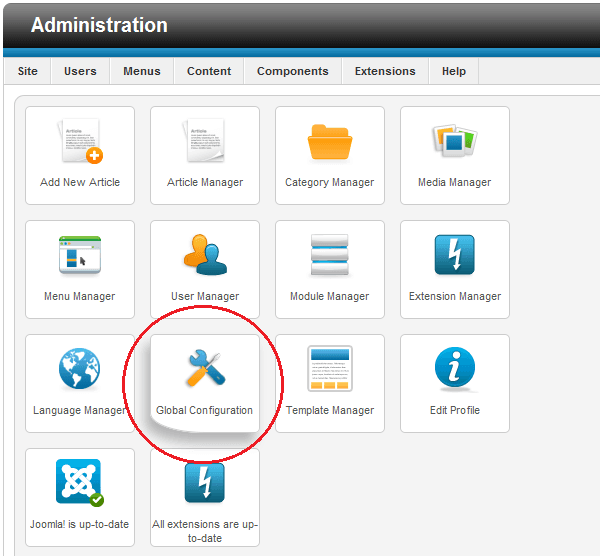Click the Template Manager text link

click(x=330, y=410)
